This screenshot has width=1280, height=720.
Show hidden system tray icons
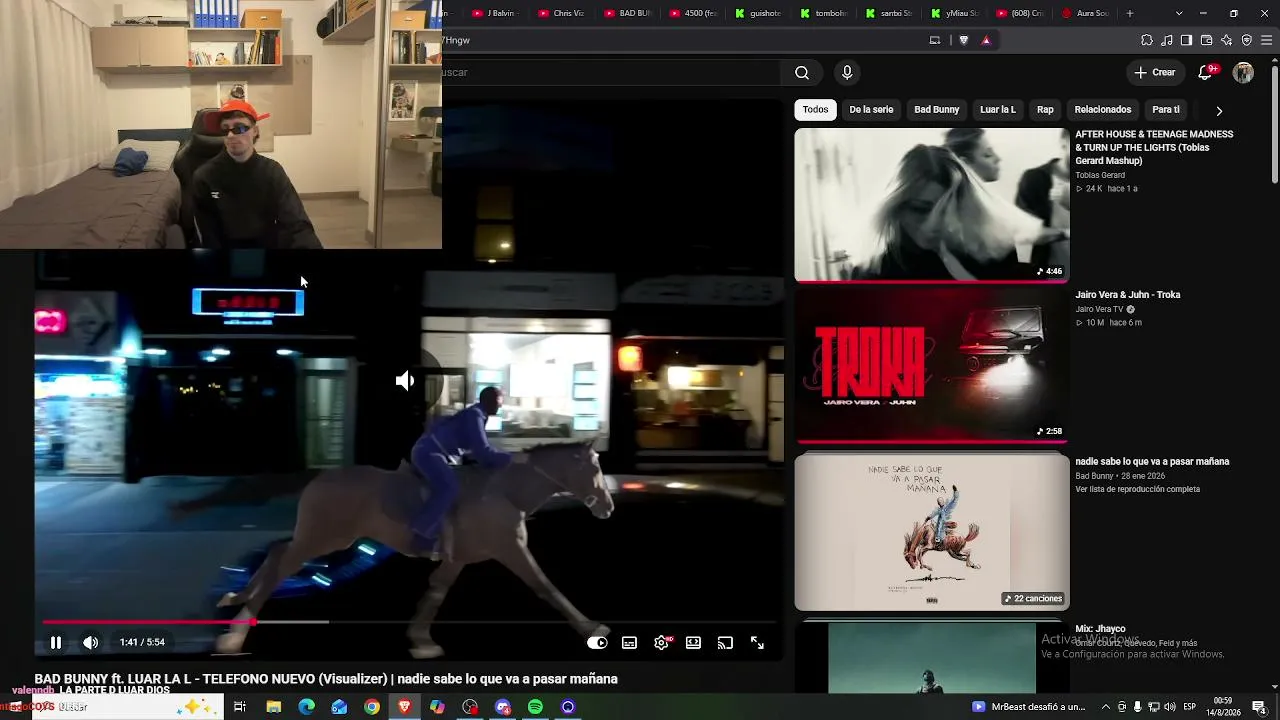[1105, 707]
